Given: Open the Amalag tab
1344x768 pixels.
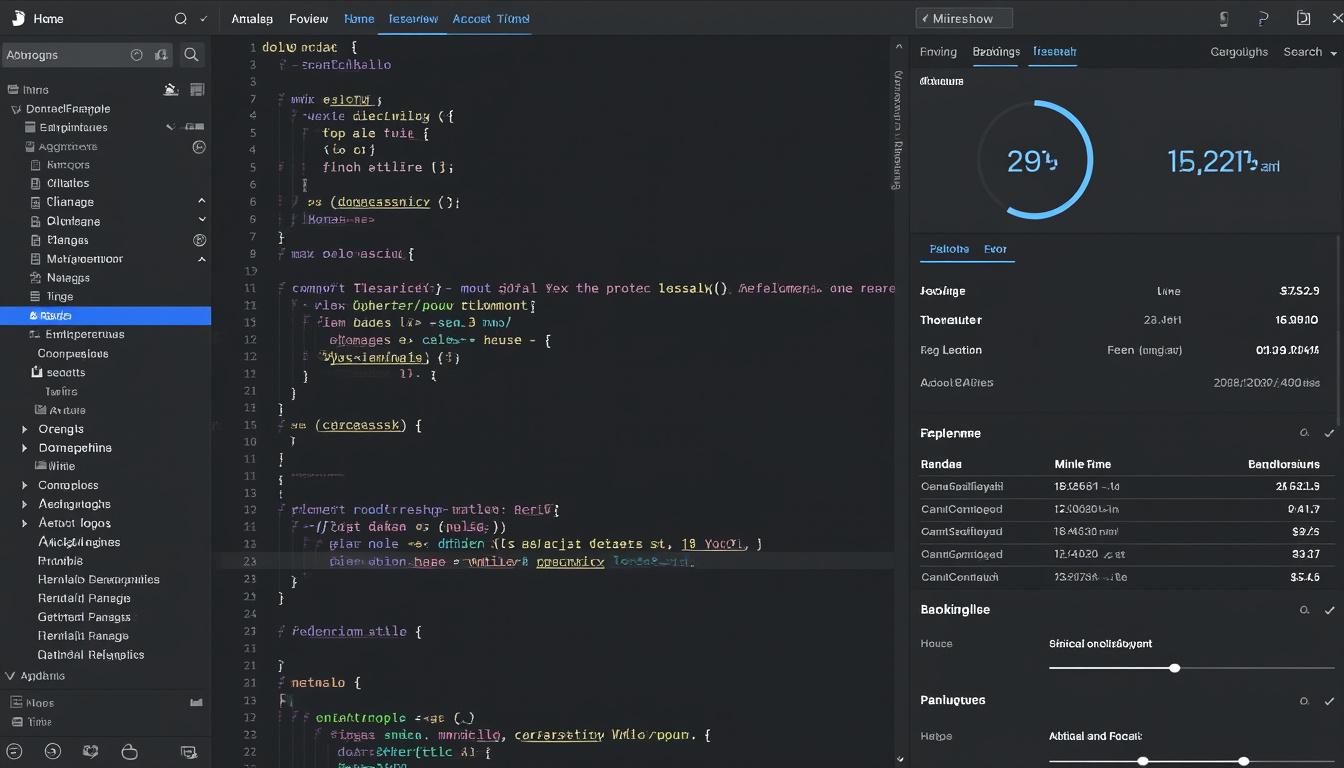Looking at the screenshot, I should tap(252, 19).
